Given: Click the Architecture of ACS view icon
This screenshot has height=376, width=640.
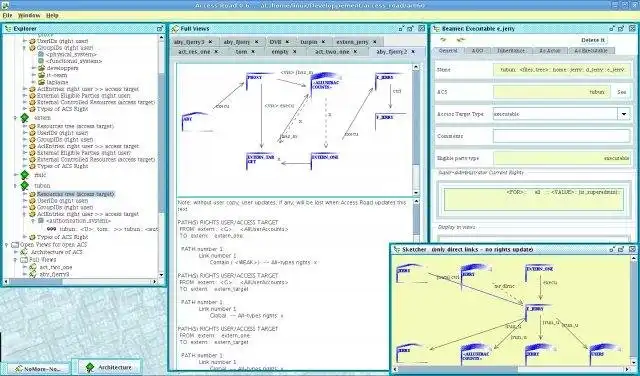Looking at the screenshot, I should [x=24, y=252].
